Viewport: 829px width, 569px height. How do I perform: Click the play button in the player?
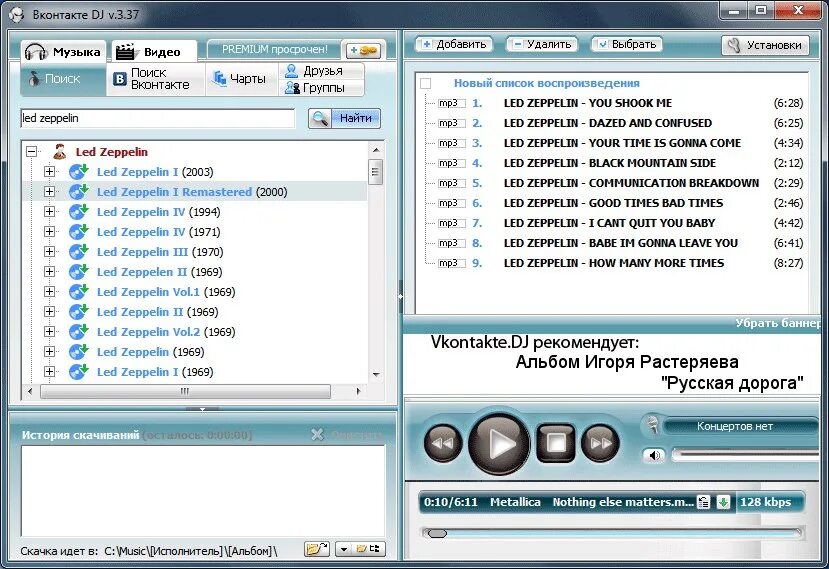click(x=499, y=444)
